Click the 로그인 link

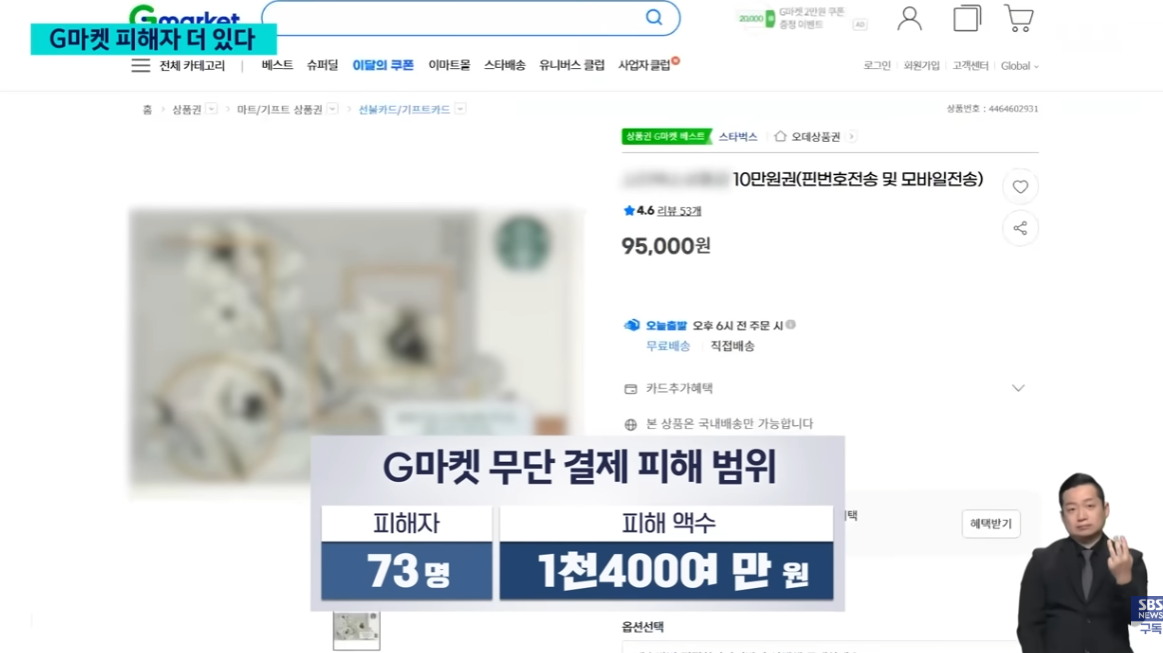click(877, 66)
